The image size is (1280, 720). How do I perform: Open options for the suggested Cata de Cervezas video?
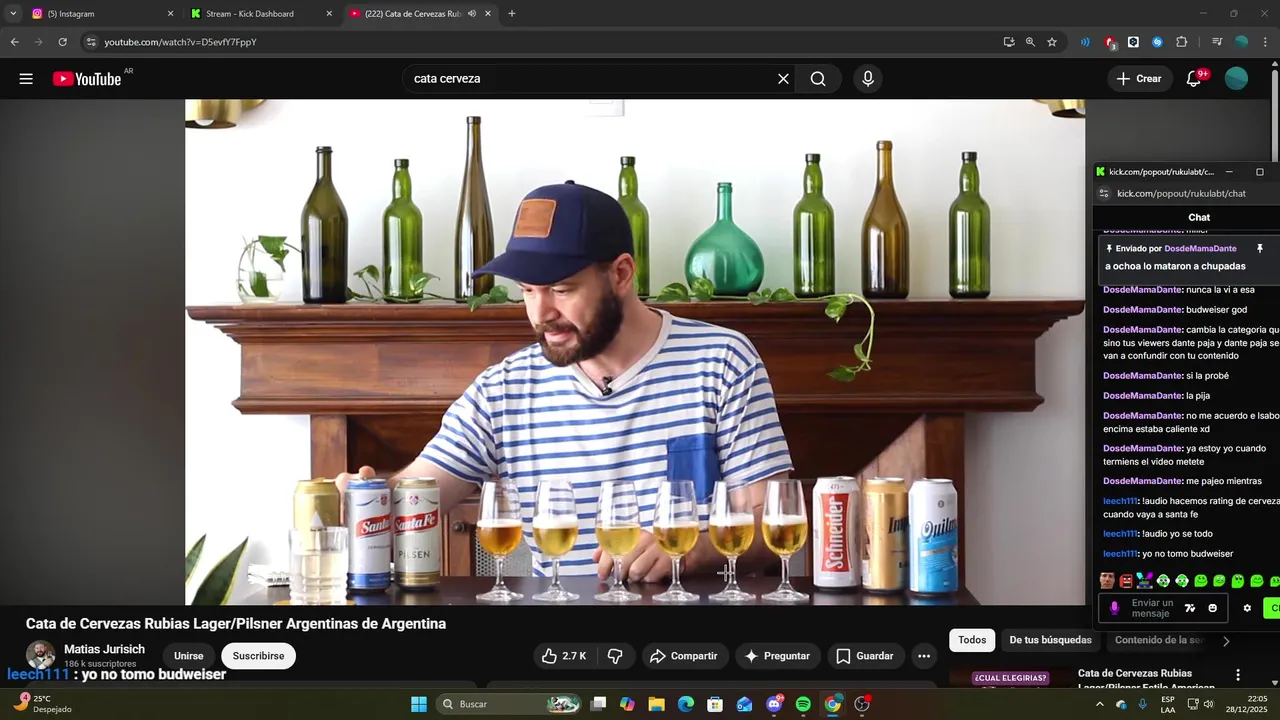[x=1238, y=675]
